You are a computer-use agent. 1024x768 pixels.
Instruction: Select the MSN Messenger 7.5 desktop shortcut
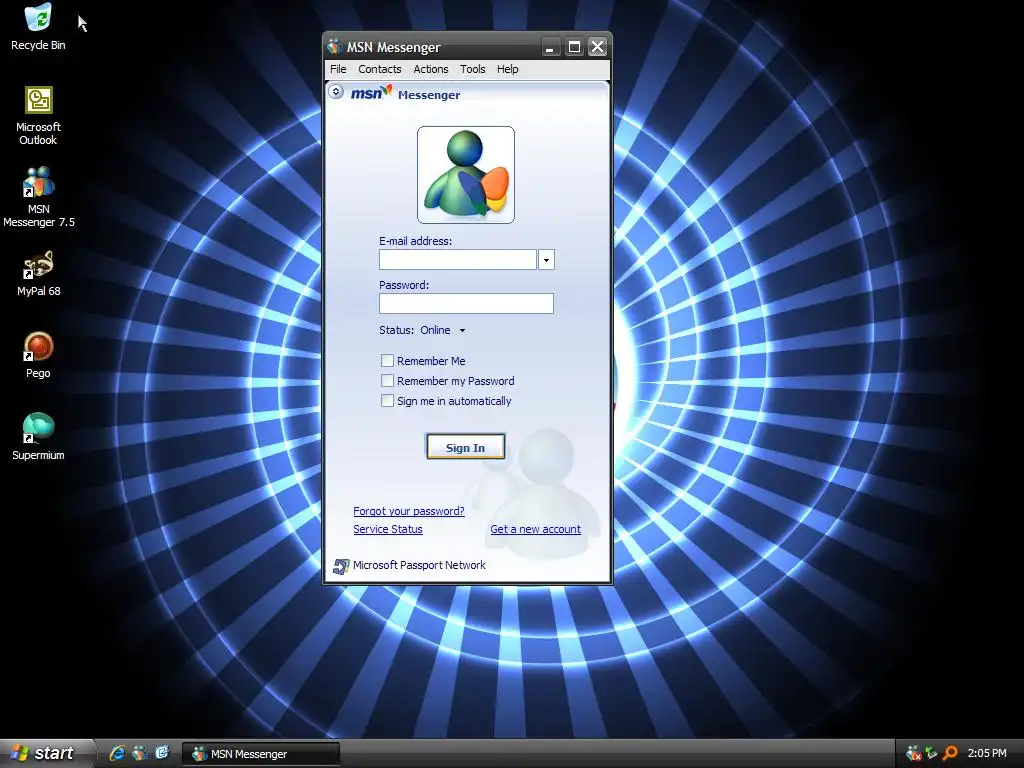point(39,197)
